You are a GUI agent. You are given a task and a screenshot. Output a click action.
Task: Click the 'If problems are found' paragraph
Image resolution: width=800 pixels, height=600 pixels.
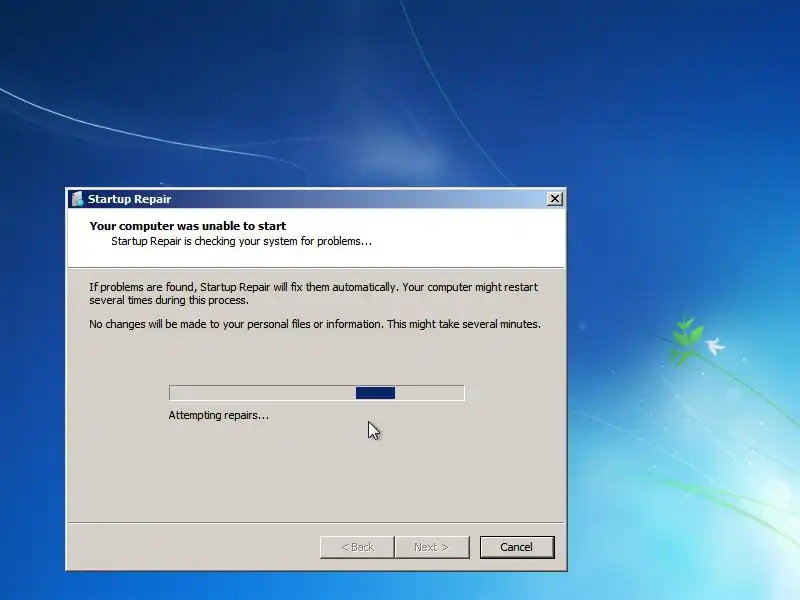coord(313,293)
